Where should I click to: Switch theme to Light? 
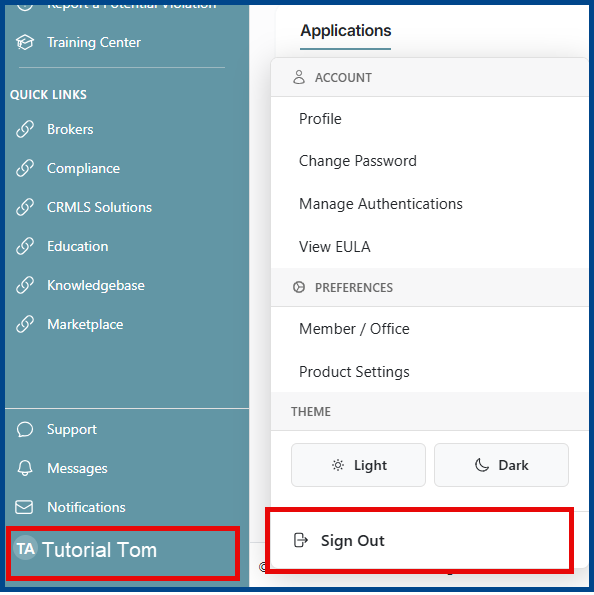pos(358,465)
